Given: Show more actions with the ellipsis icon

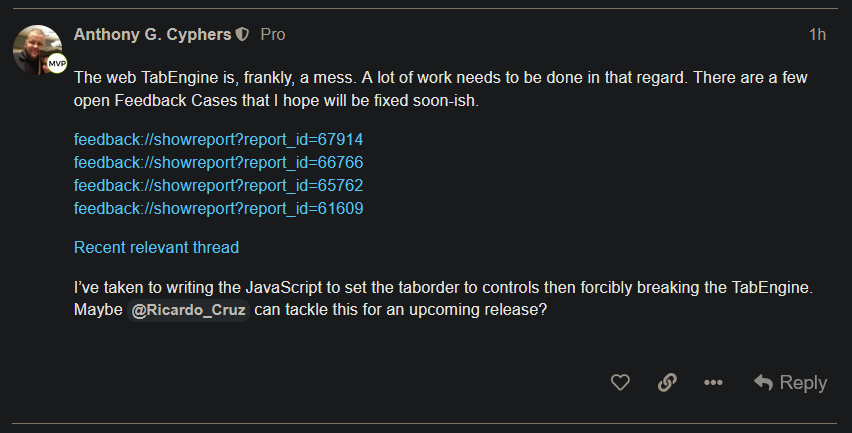Looking at the screenshot, I should (713, 382).
